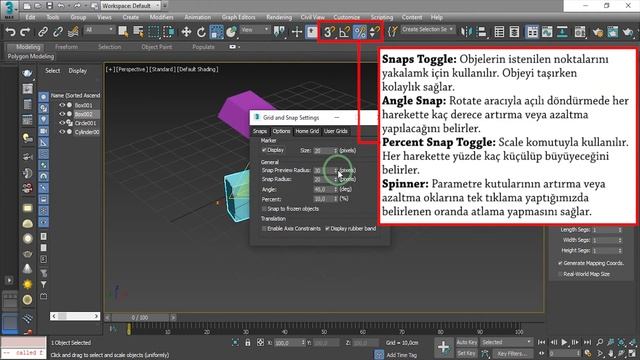
Task: Click the Auto Key button
Action: [x=467, y=342]
